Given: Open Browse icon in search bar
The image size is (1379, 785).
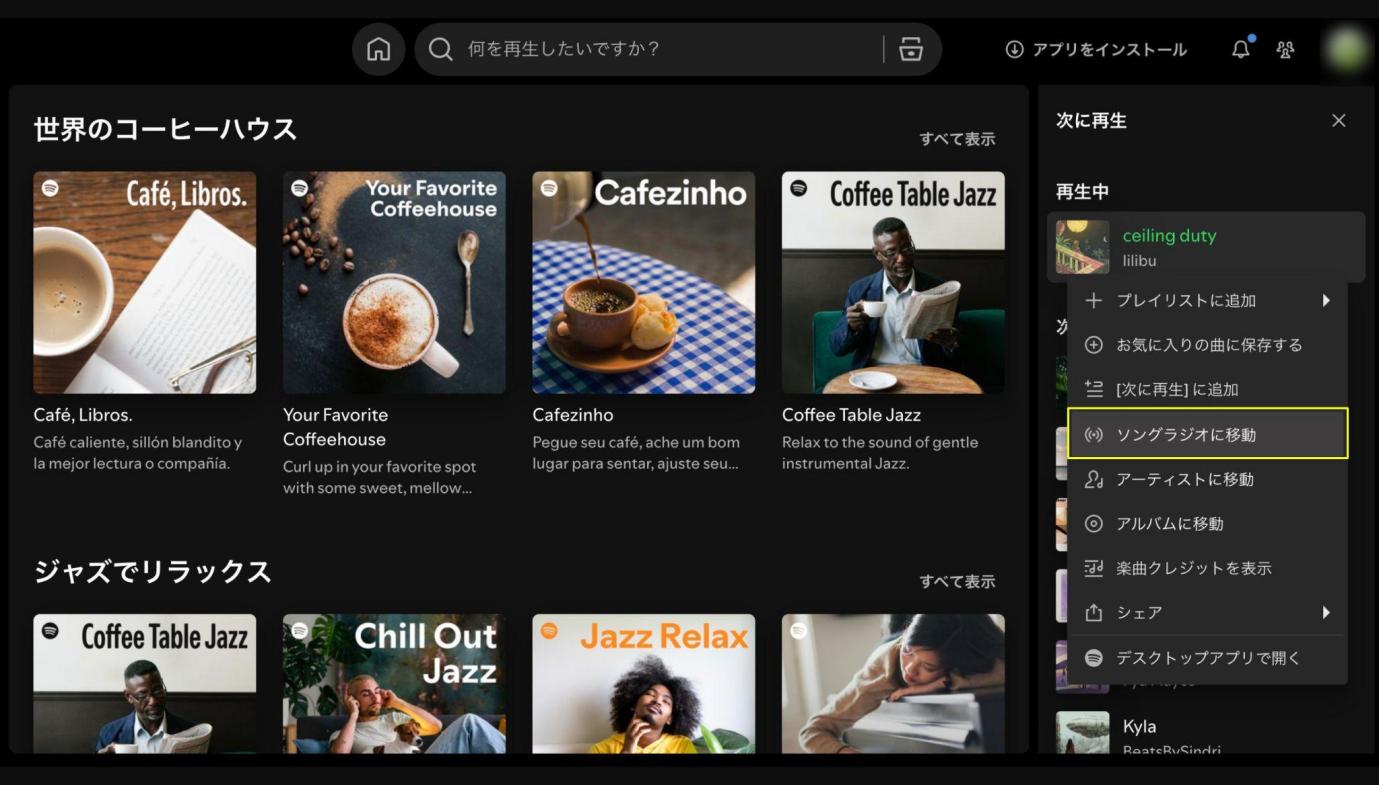Looking at the screenshot, I should pyautogui.click(x=910, y=49).
